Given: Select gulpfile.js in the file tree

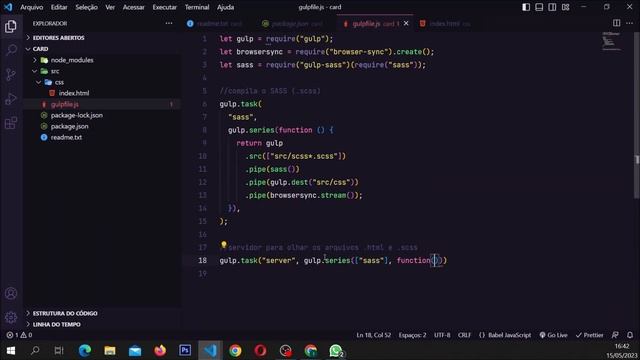Looking at the screenshot, I should point(64,104).
